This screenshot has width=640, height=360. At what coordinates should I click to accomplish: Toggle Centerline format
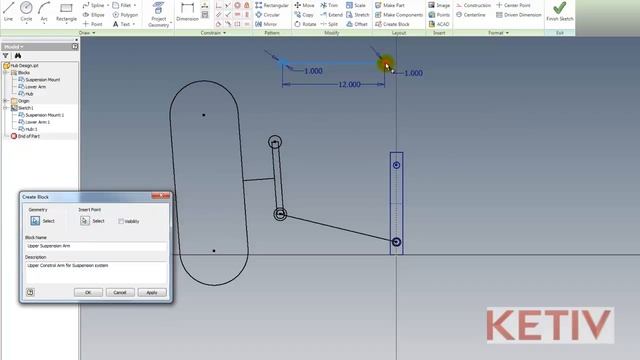pos(471,15)
